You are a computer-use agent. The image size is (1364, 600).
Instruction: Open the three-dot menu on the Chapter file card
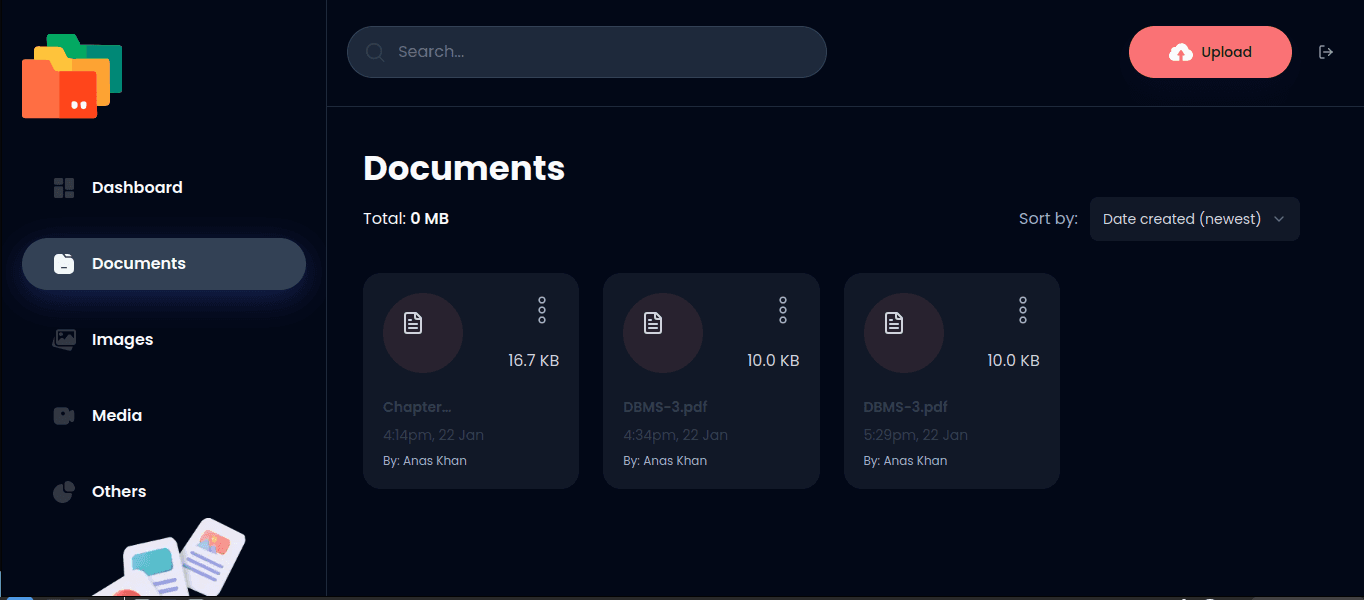tap(542, 310)
